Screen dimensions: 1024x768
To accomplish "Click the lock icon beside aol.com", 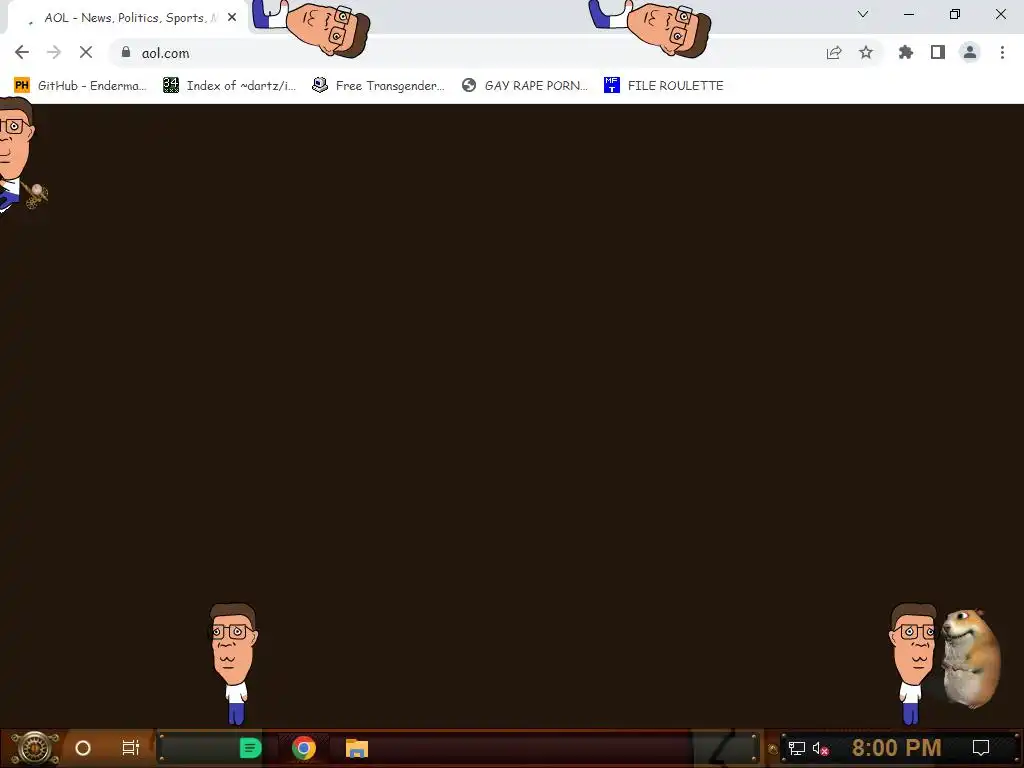I will point(126,52).
